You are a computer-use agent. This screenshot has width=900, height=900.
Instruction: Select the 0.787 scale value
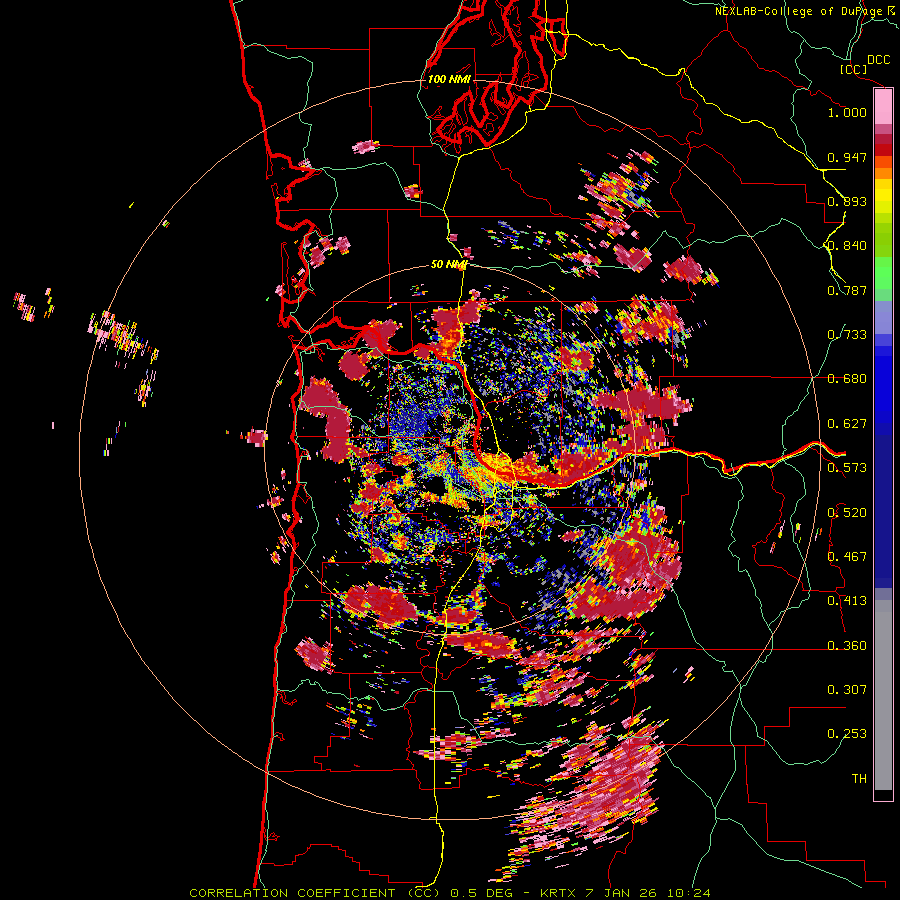tap(847, 290)
